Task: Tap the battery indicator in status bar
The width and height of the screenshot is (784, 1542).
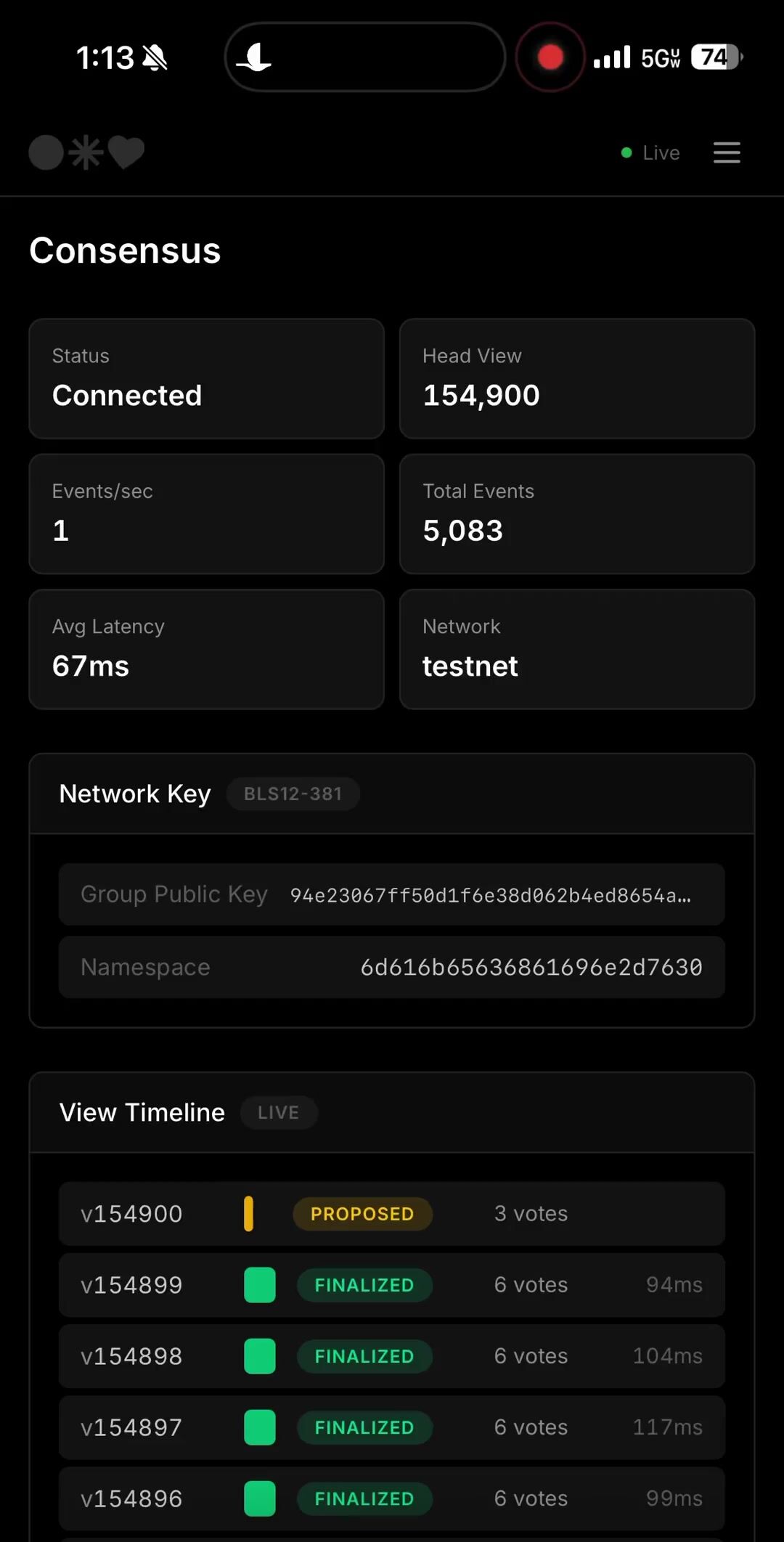Action: coord(716,57)
